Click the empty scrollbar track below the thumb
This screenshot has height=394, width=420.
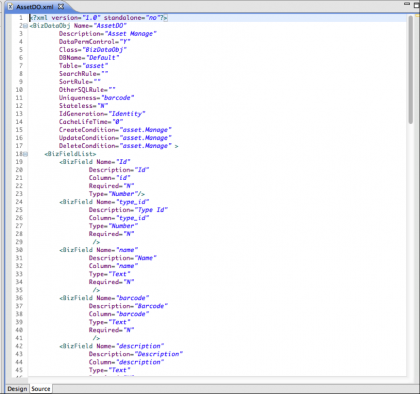click(411, 250)
